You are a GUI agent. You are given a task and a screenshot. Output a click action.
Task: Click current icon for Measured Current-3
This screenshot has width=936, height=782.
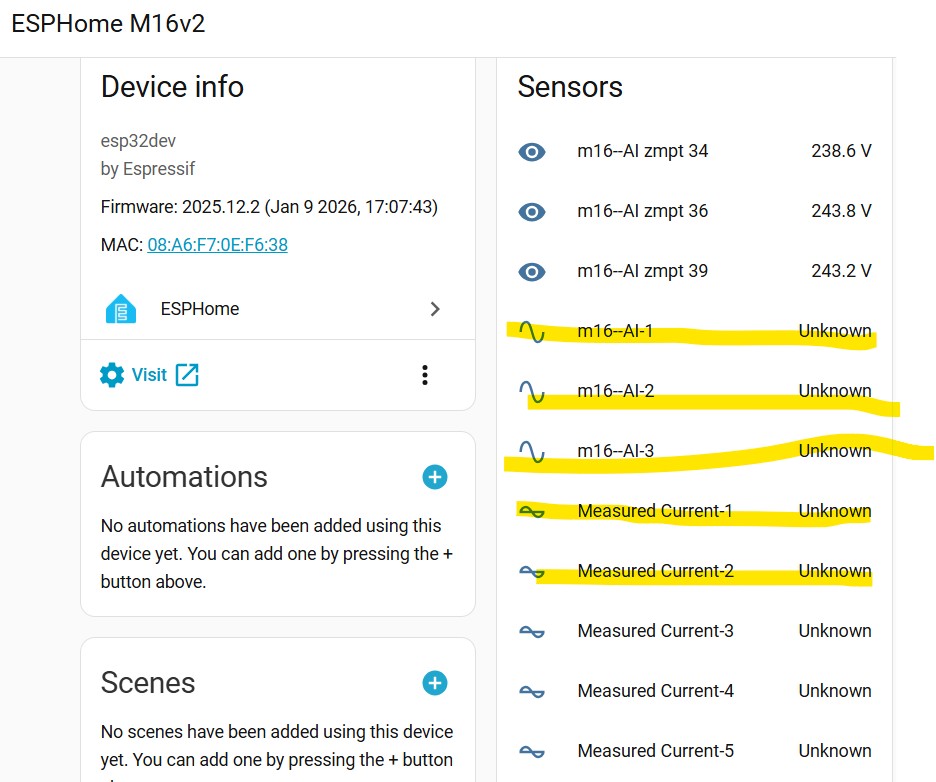pos(532,632)
